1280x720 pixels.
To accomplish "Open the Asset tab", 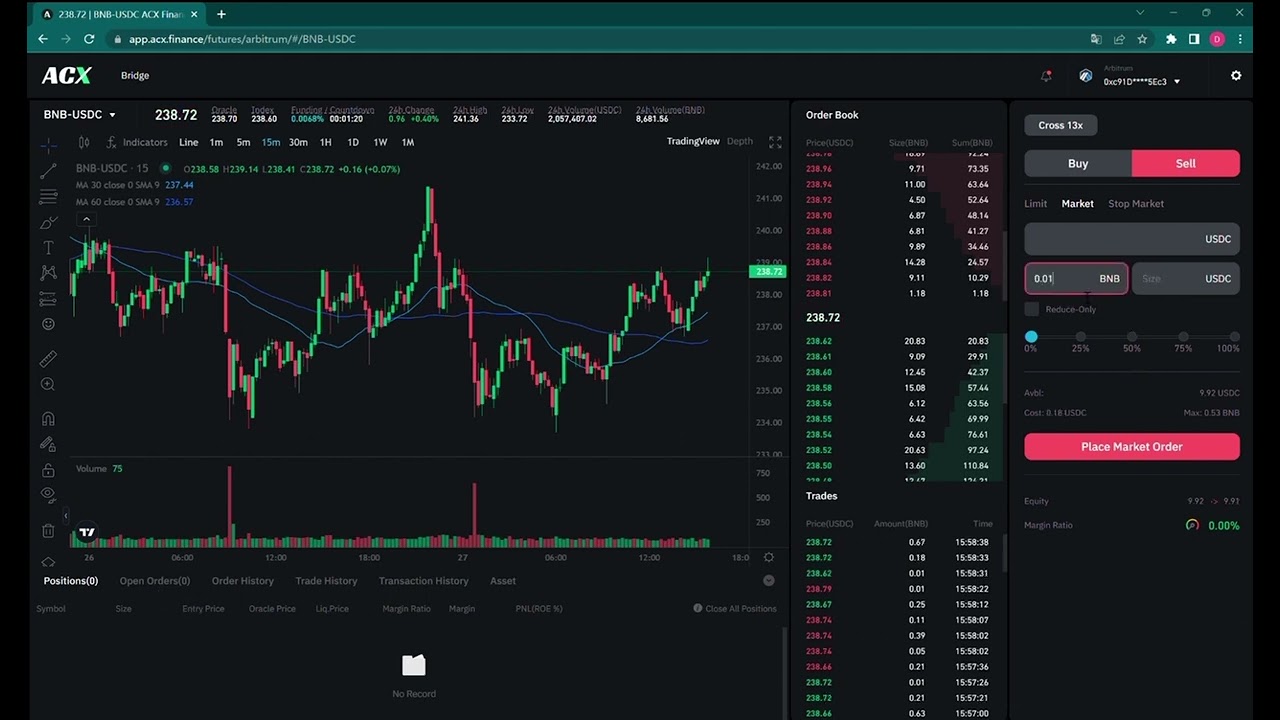I will pyautogui.click(x=503, y=581).
